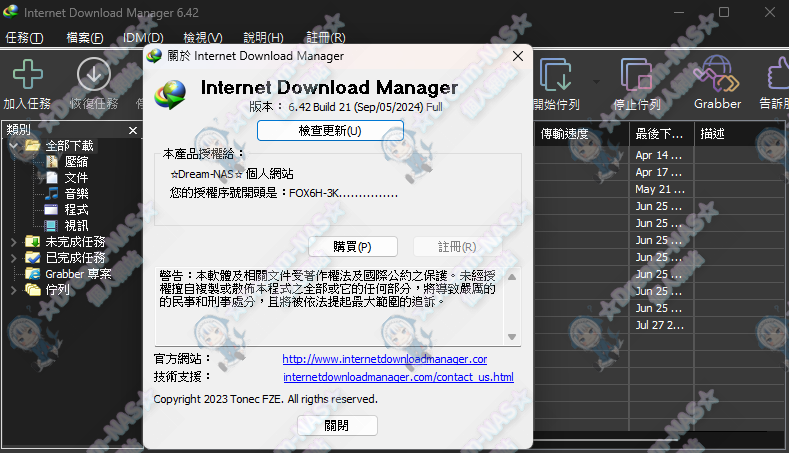This screenshot has width=789, height=453.
Task: Click the Stop Queue (停止佇列) icon
Action: [x=637, y=74]
